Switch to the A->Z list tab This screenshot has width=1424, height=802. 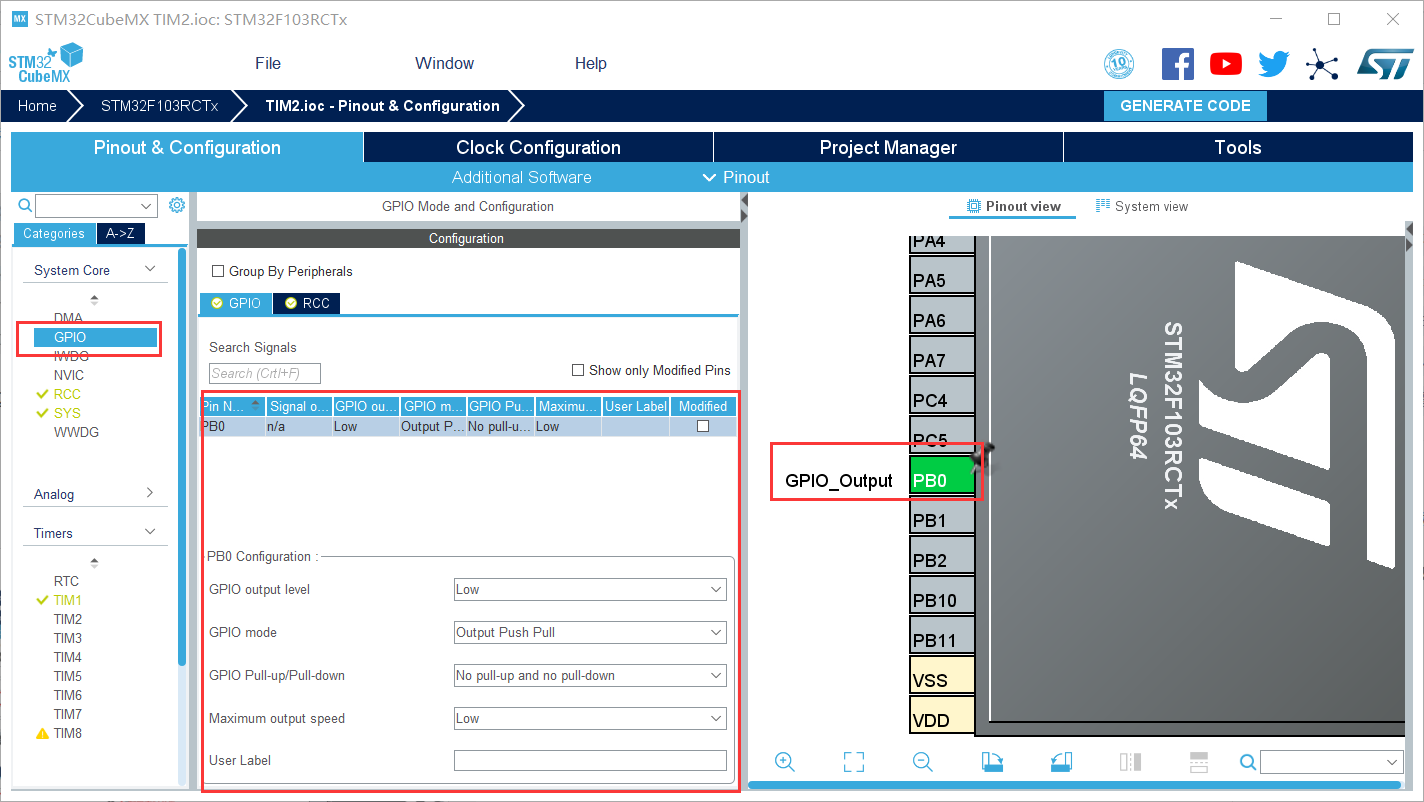[x=121, y=233]
